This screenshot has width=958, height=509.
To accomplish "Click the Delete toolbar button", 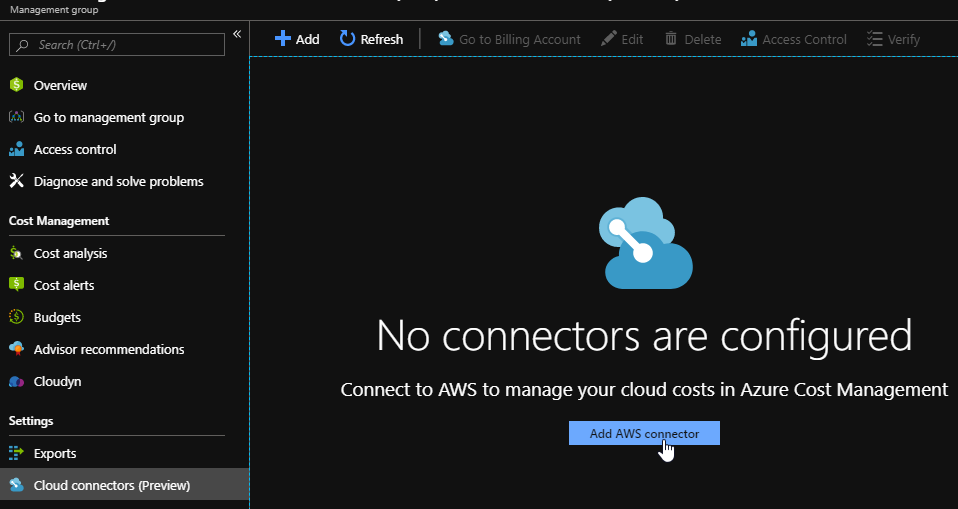I will tap(692, 39).
